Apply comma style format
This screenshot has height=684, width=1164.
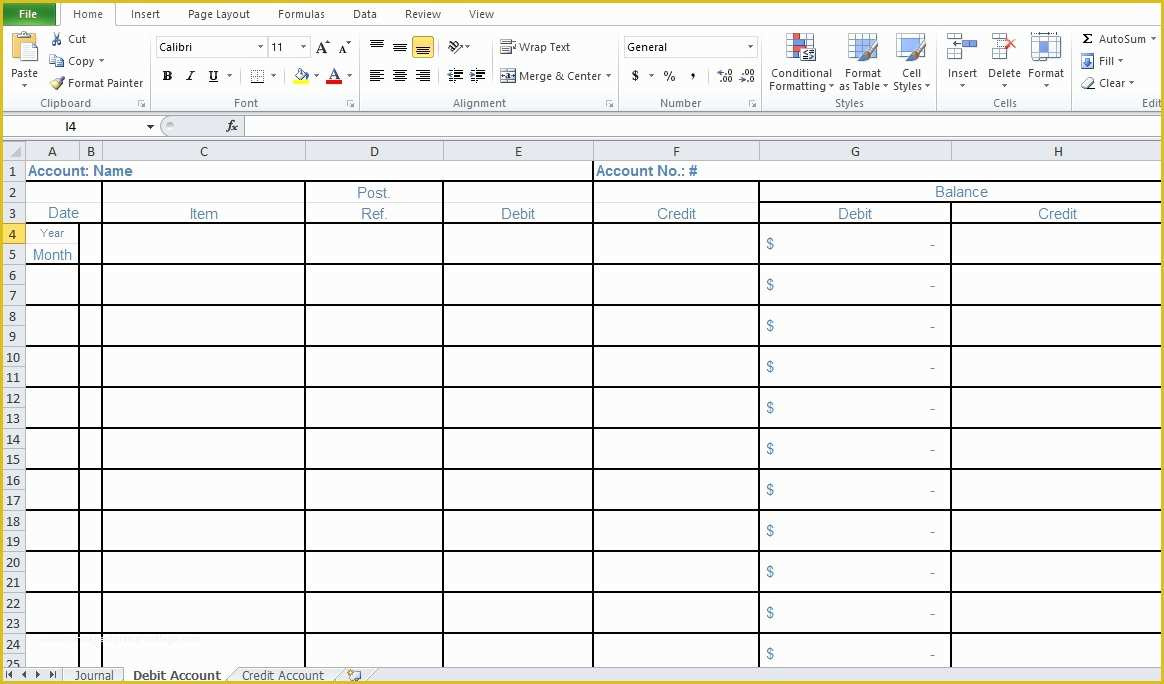[x=693, y=76]
